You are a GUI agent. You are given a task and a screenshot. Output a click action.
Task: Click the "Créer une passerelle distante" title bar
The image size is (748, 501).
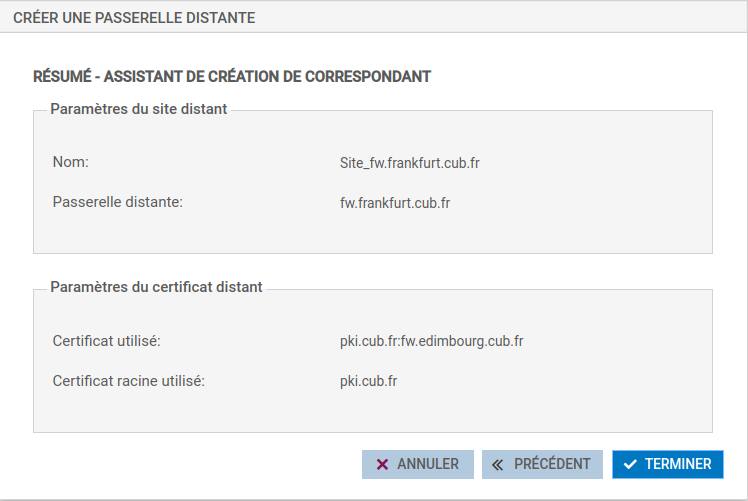pos(134,18)
